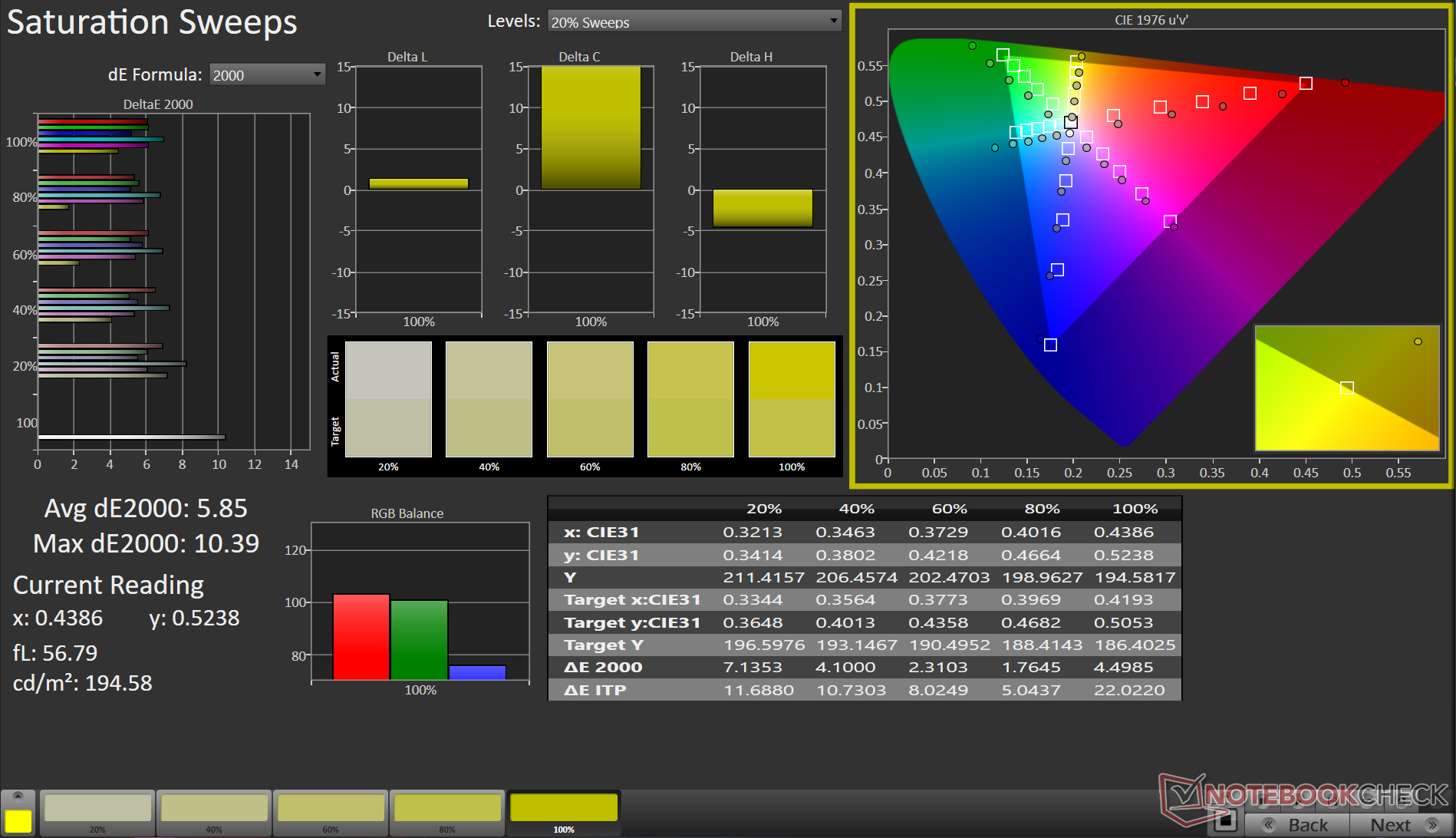Click the red bar in RGB Balance
The height and width of the screenshot is (838, 1456).
(361, 637)
